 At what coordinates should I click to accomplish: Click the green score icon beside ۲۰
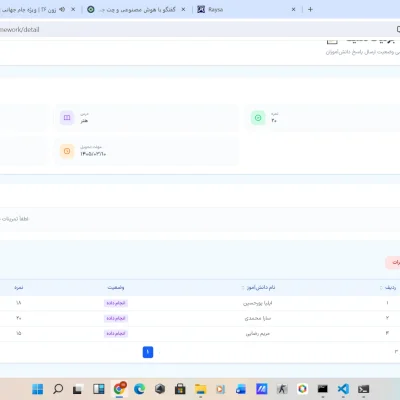tap(258, 118)
